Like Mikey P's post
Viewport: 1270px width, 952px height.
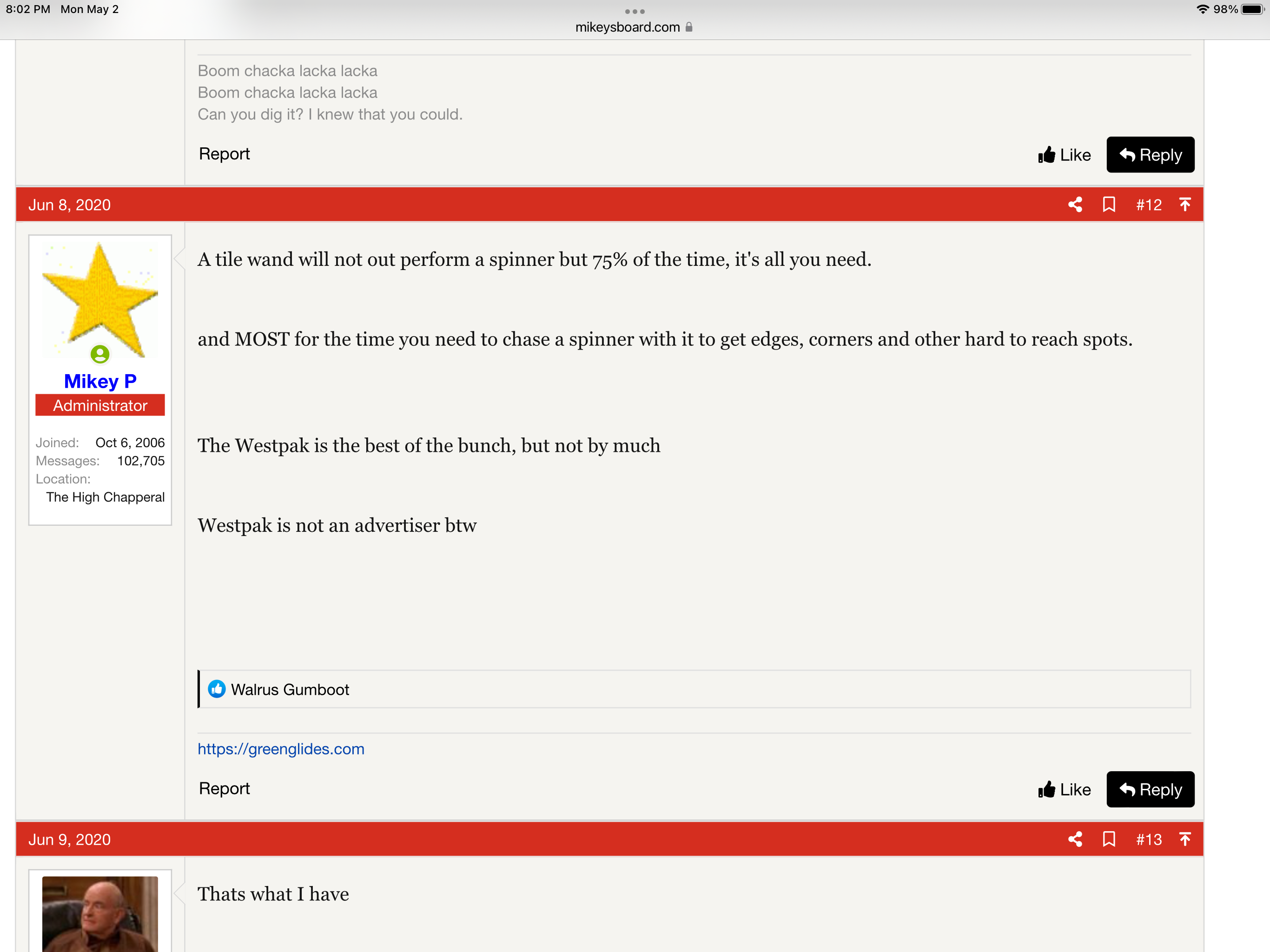click(1065, 789)
